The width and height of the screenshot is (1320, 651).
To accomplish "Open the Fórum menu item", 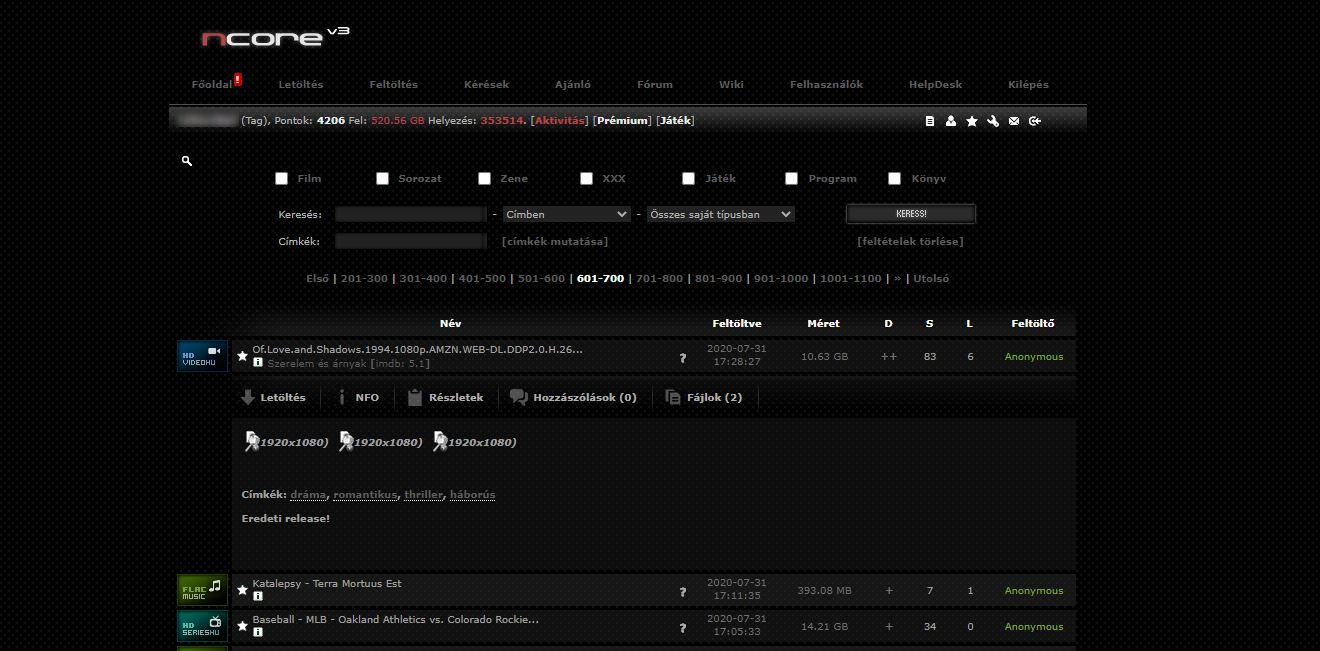I will (x=655, y=85).
